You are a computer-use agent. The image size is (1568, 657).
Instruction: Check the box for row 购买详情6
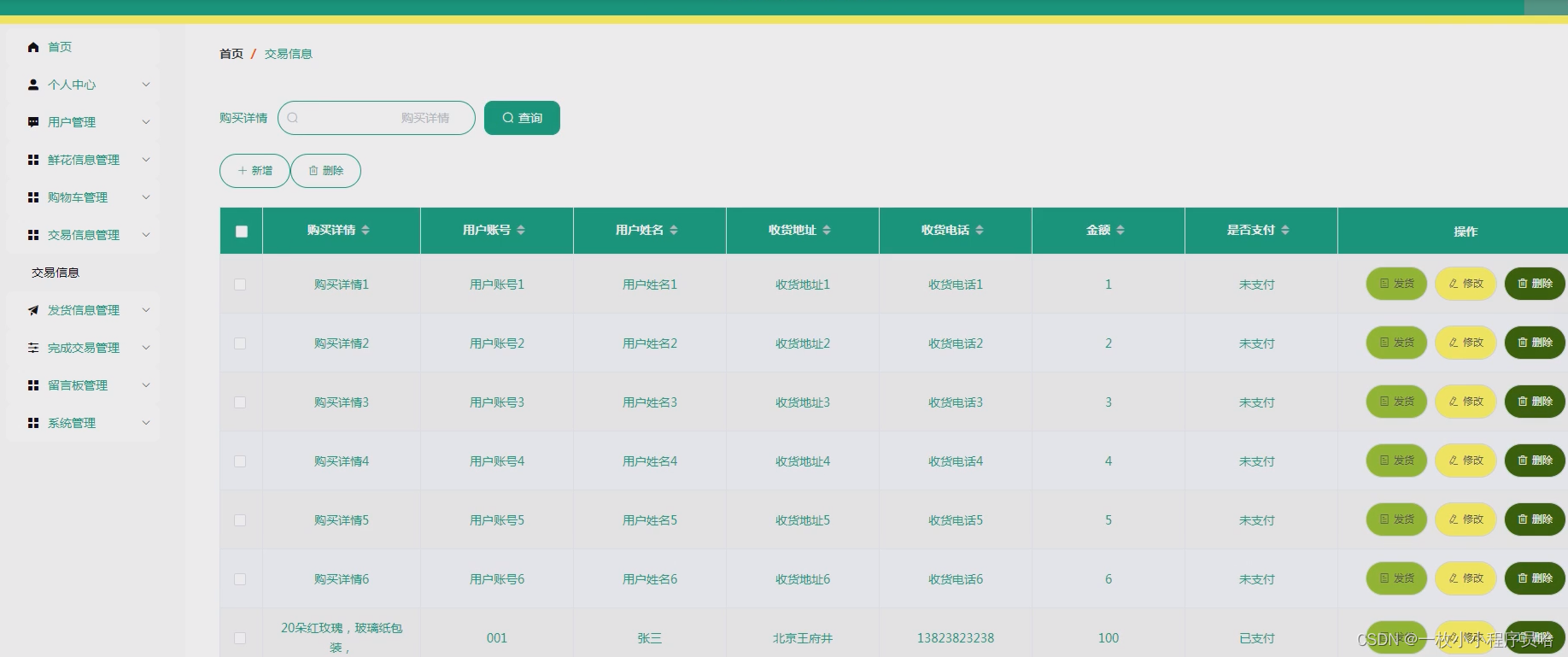[x=240, y=579]
